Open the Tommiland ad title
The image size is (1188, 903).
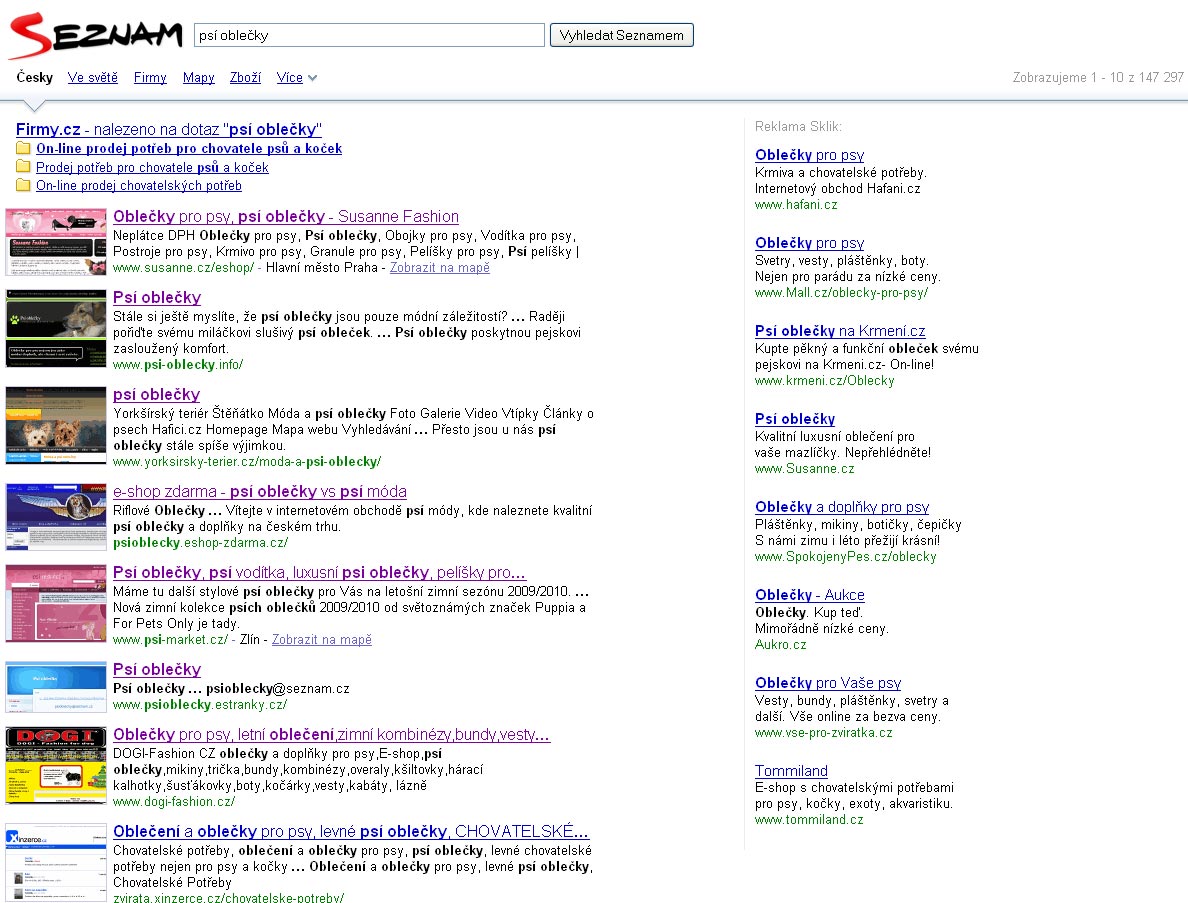coord(791,770)
